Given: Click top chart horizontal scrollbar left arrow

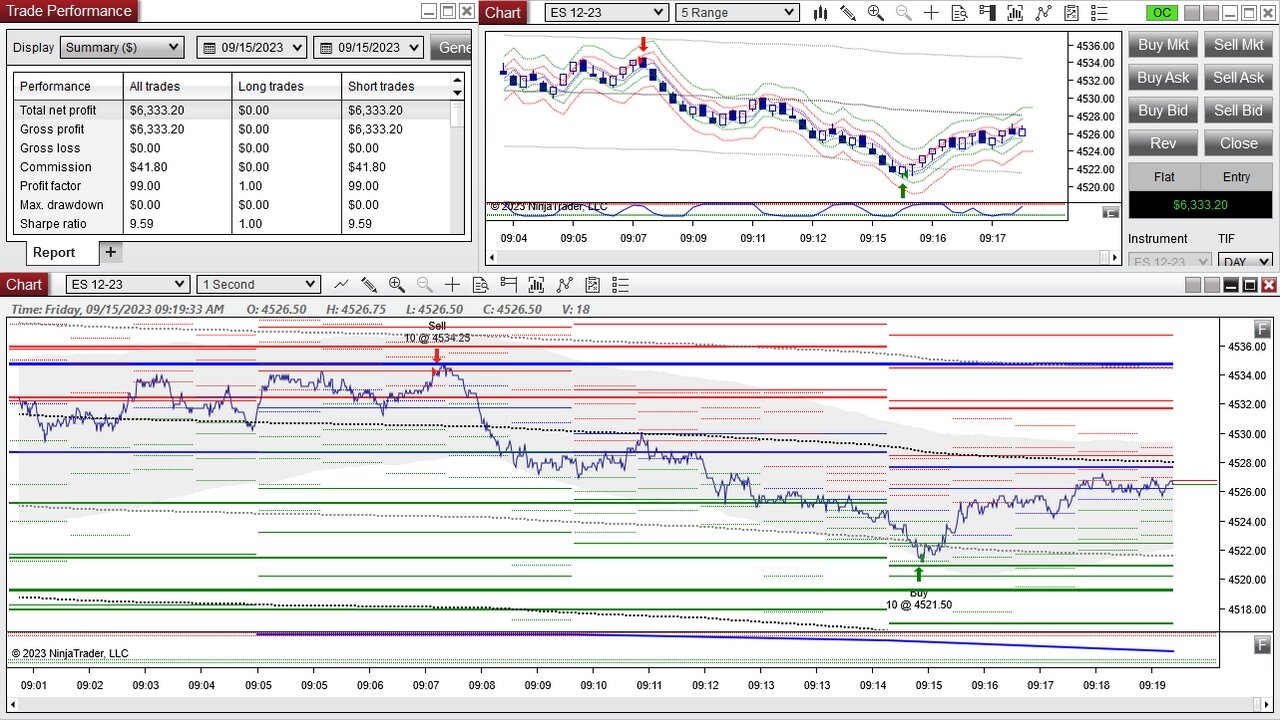Looking at the screenshot, I should (492, 257).
